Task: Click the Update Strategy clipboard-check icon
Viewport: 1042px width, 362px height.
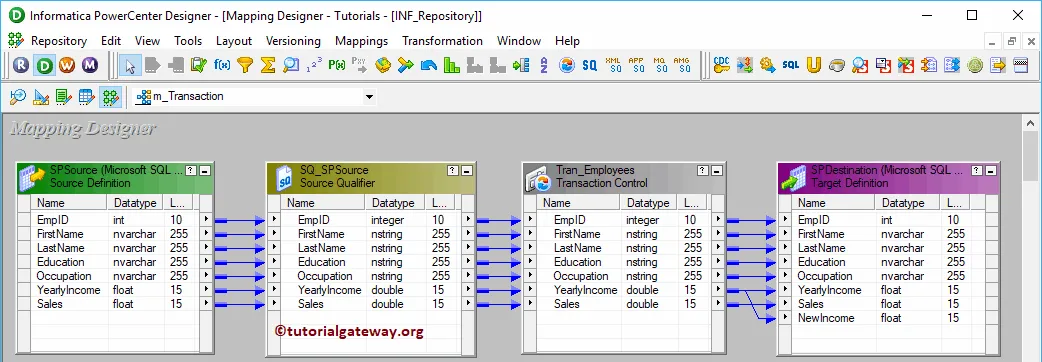Action: (x=199, y=65)
